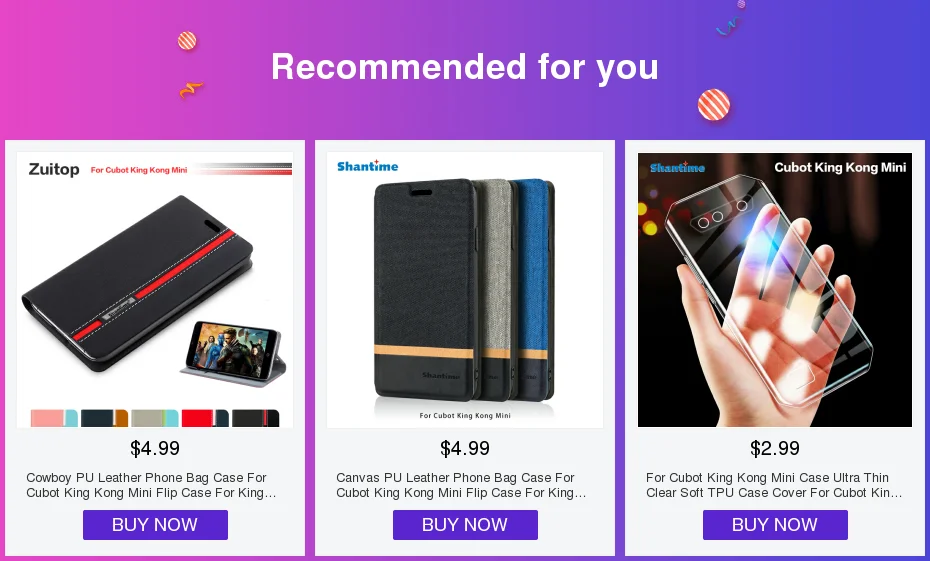
Task: Click the blue Shantime logo on canvas image
Action: [x=368, y=166]
